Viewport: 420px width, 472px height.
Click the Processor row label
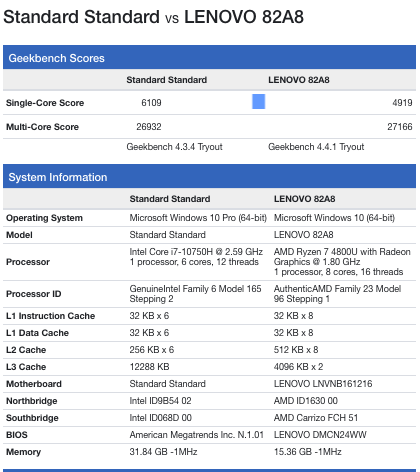coord(28,262)
